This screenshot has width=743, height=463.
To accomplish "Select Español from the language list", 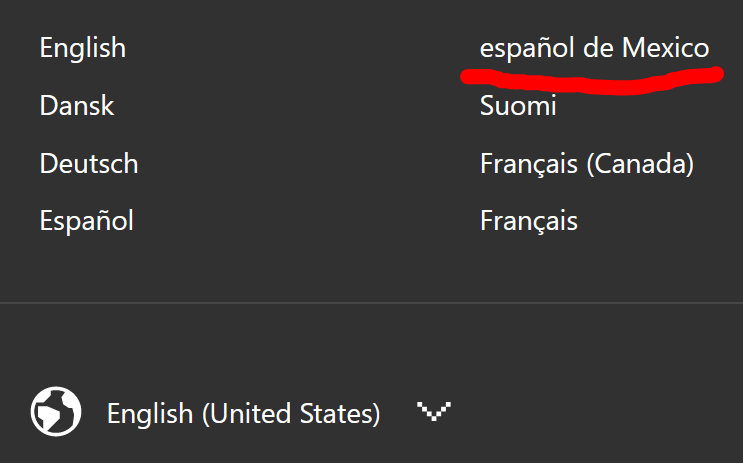I will [87, 220].
